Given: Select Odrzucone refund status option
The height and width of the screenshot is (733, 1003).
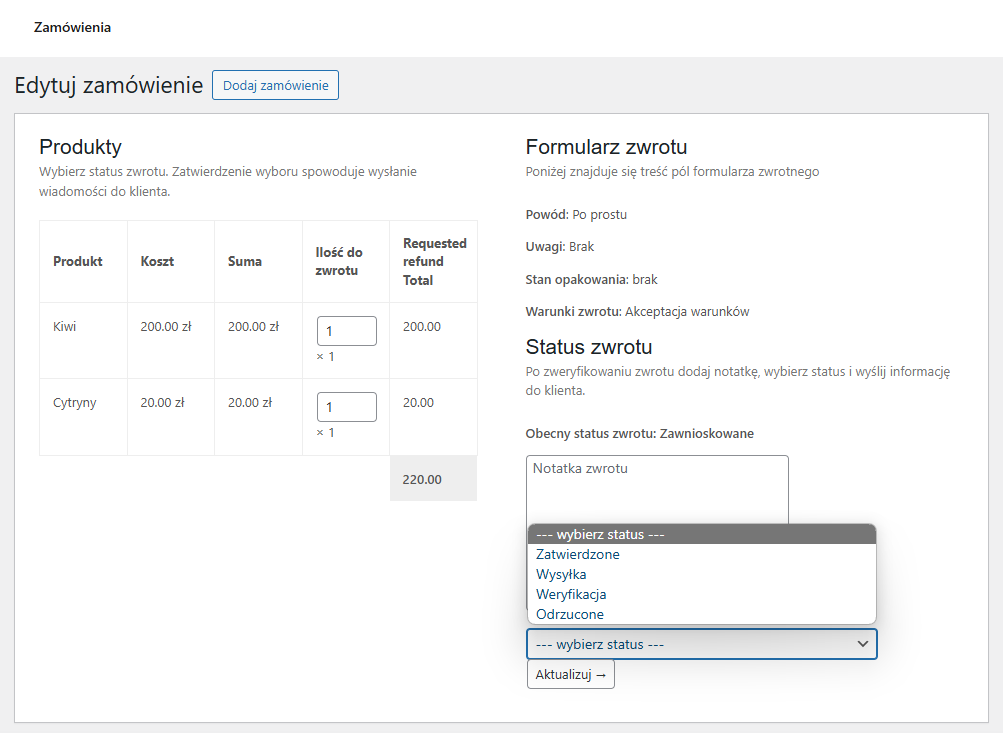Looking at the screenshot, I should point(570,614).
